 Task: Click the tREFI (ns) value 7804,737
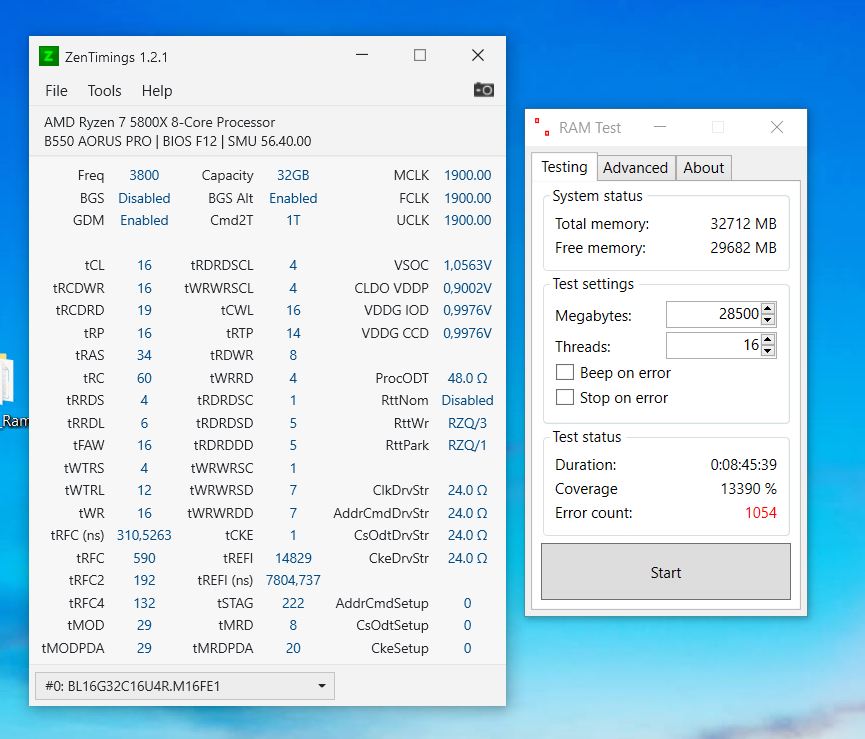coord(293,580)
